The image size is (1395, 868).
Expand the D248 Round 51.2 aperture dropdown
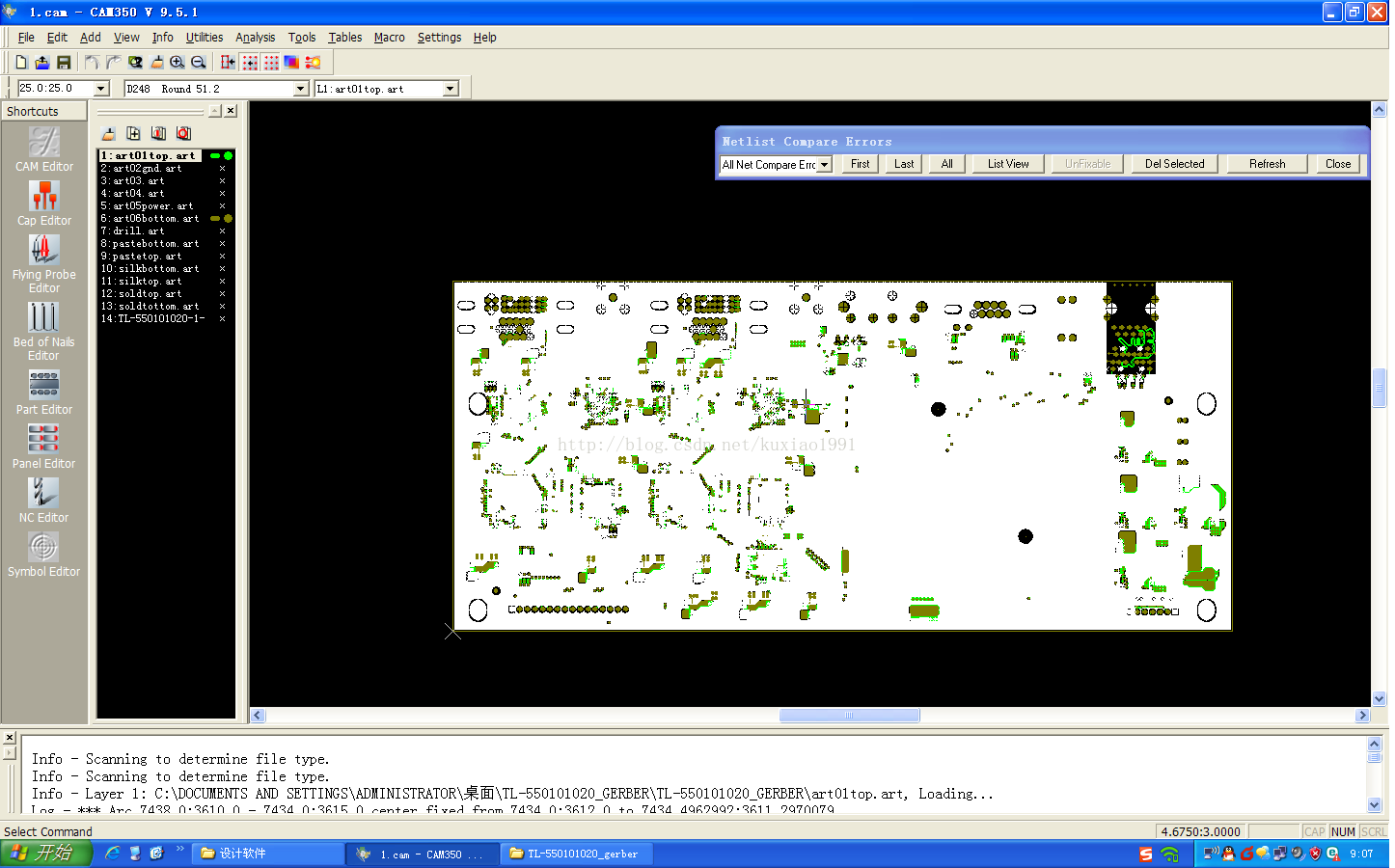300,88
